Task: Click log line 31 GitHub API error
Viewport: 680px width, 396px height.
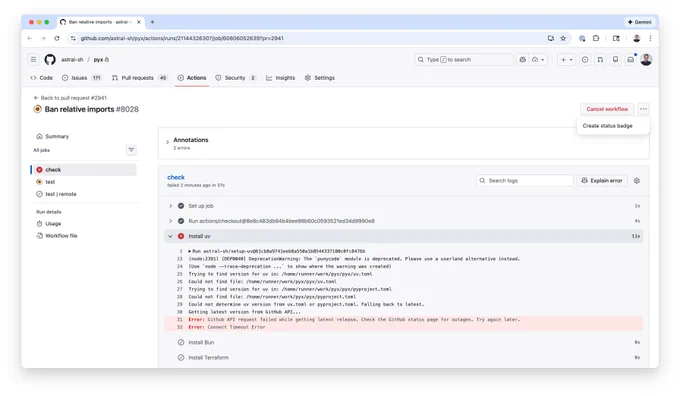Action: tap(403, 320)
